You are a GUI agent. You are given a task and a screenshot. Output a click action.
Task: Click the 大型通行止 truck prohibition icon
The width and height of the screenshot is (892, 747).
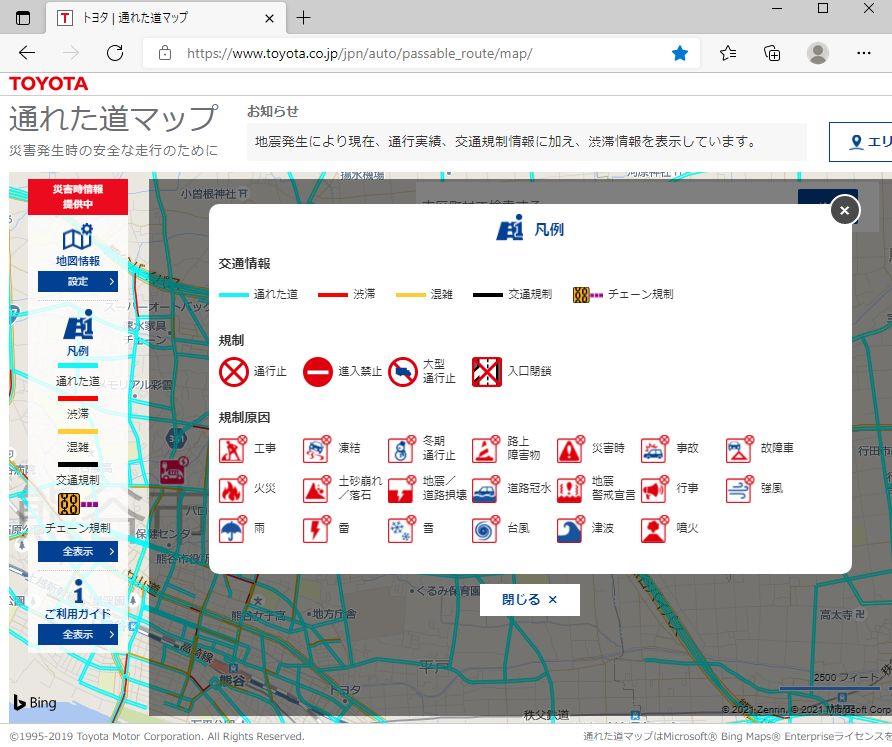tap(403, 372)
